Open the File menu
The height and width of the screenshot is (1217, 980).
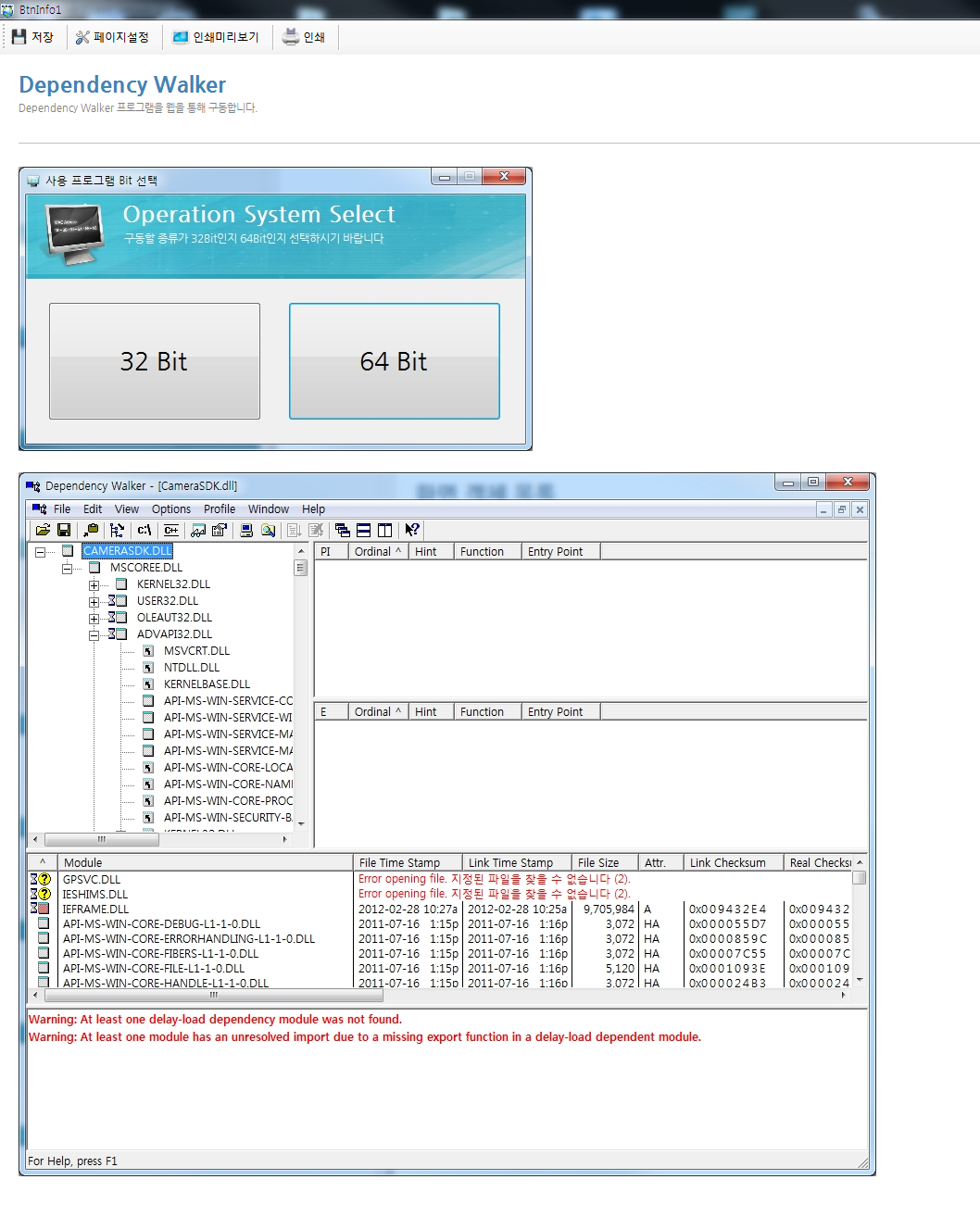coord(62,508)
